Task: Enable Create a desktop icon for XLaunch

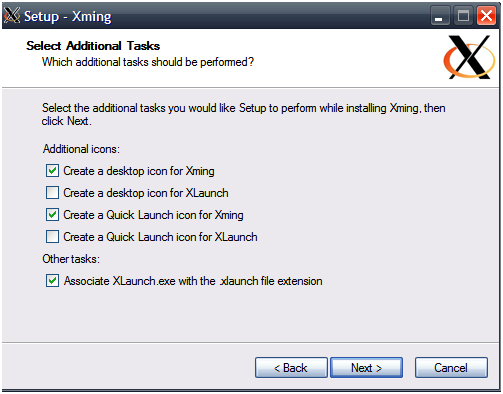Action: [52, 193]
